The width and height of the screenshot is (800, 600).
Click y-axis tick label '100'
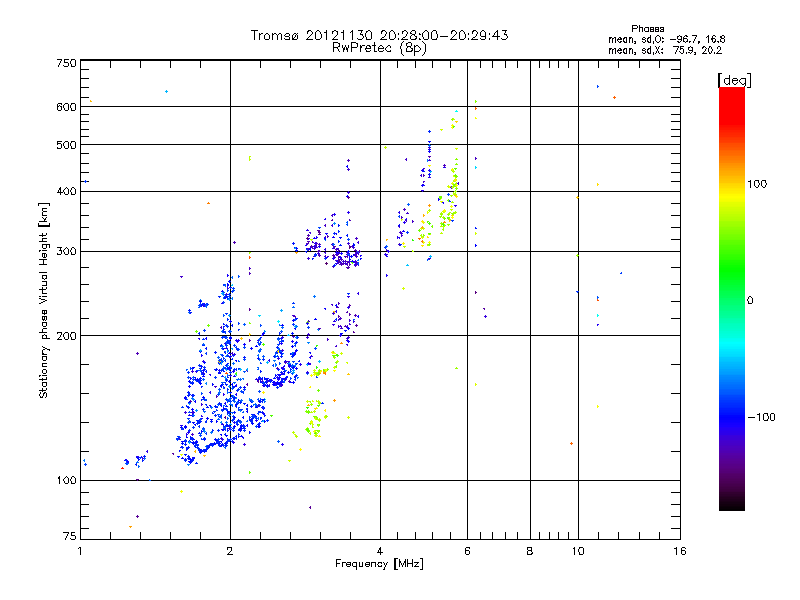tap(66, 480)
